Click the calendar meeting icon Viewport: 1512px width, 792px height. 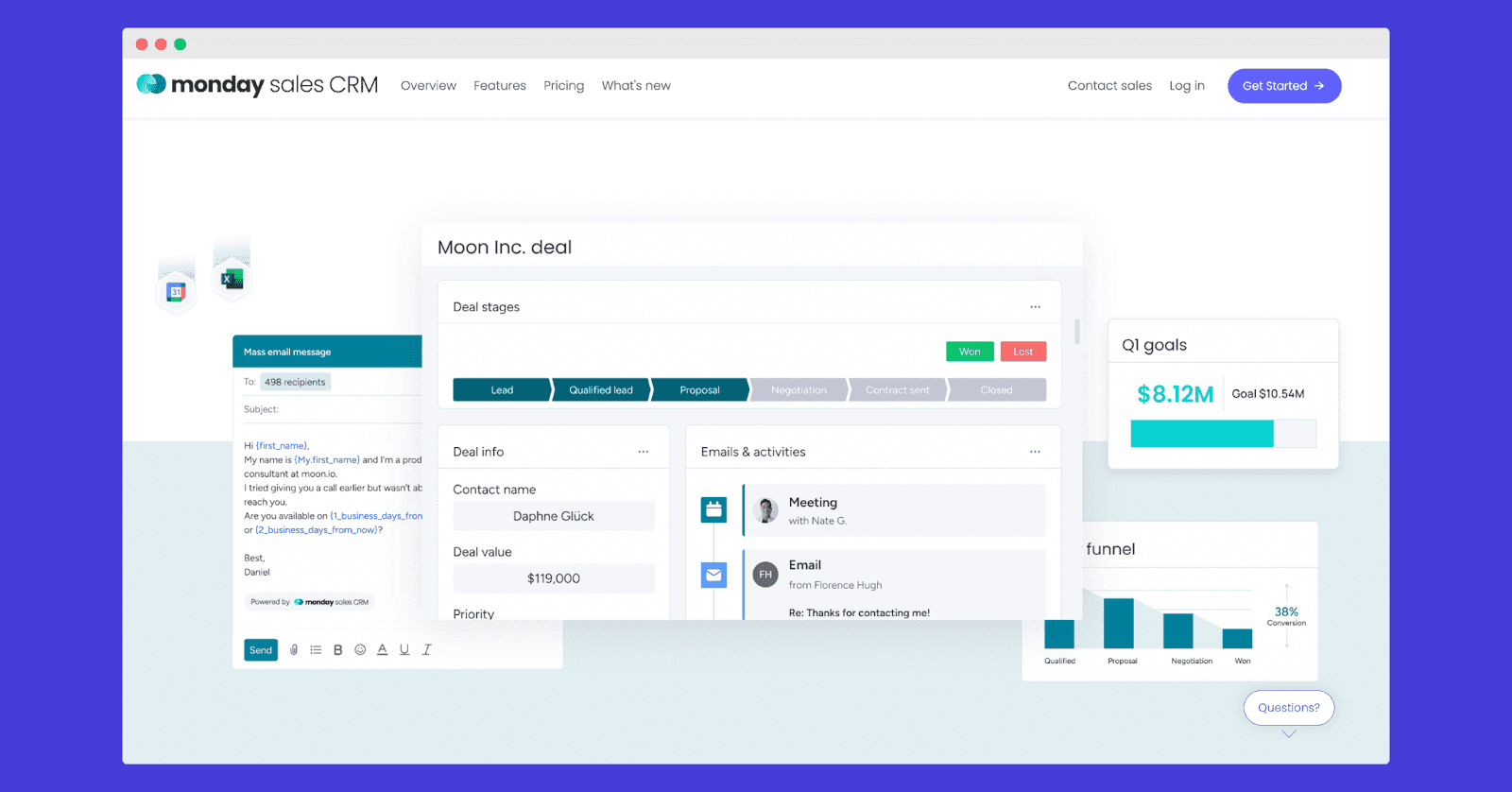click(x=714, y=509)
